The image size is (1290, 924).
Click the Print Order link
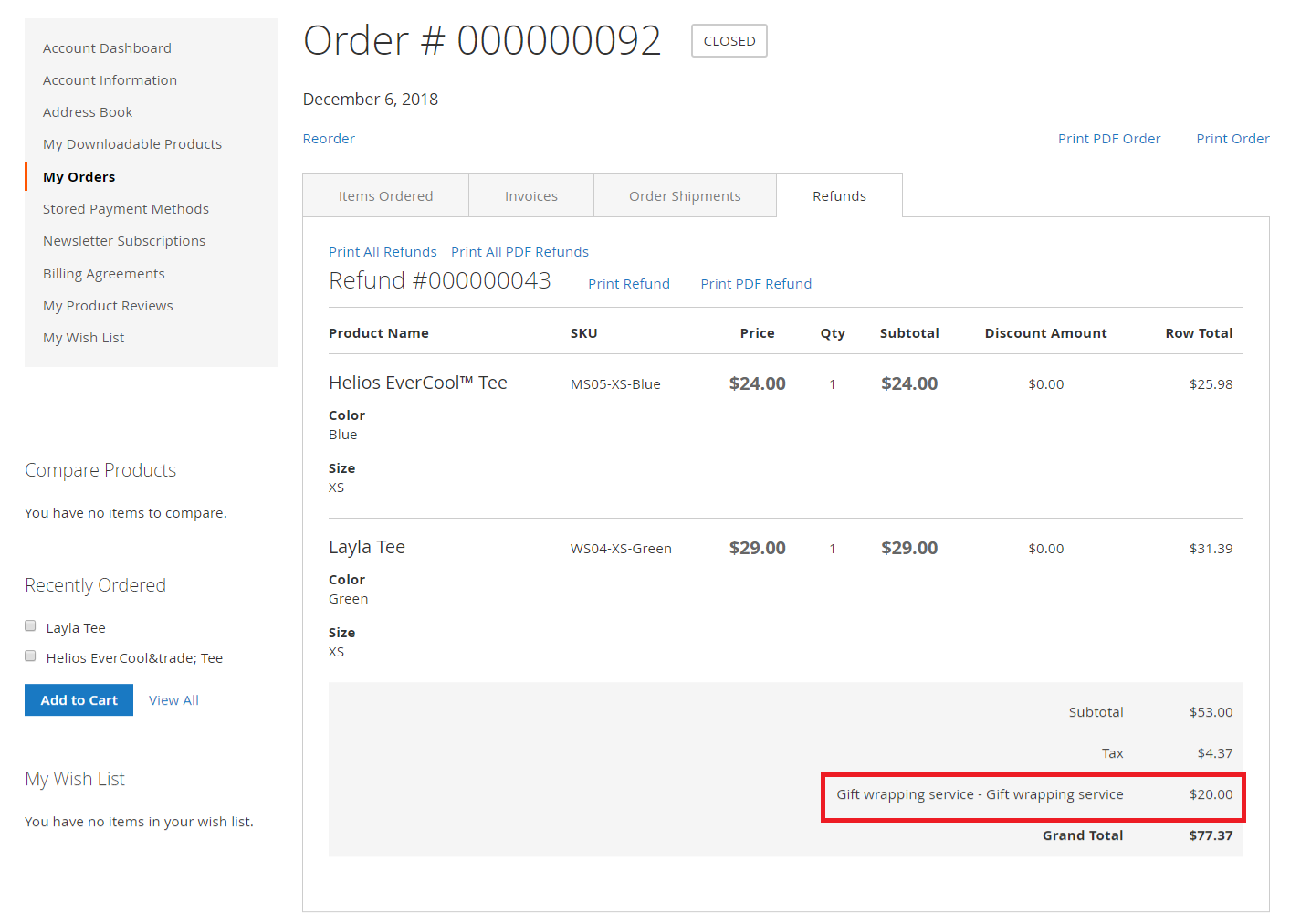pos(1232,139)
